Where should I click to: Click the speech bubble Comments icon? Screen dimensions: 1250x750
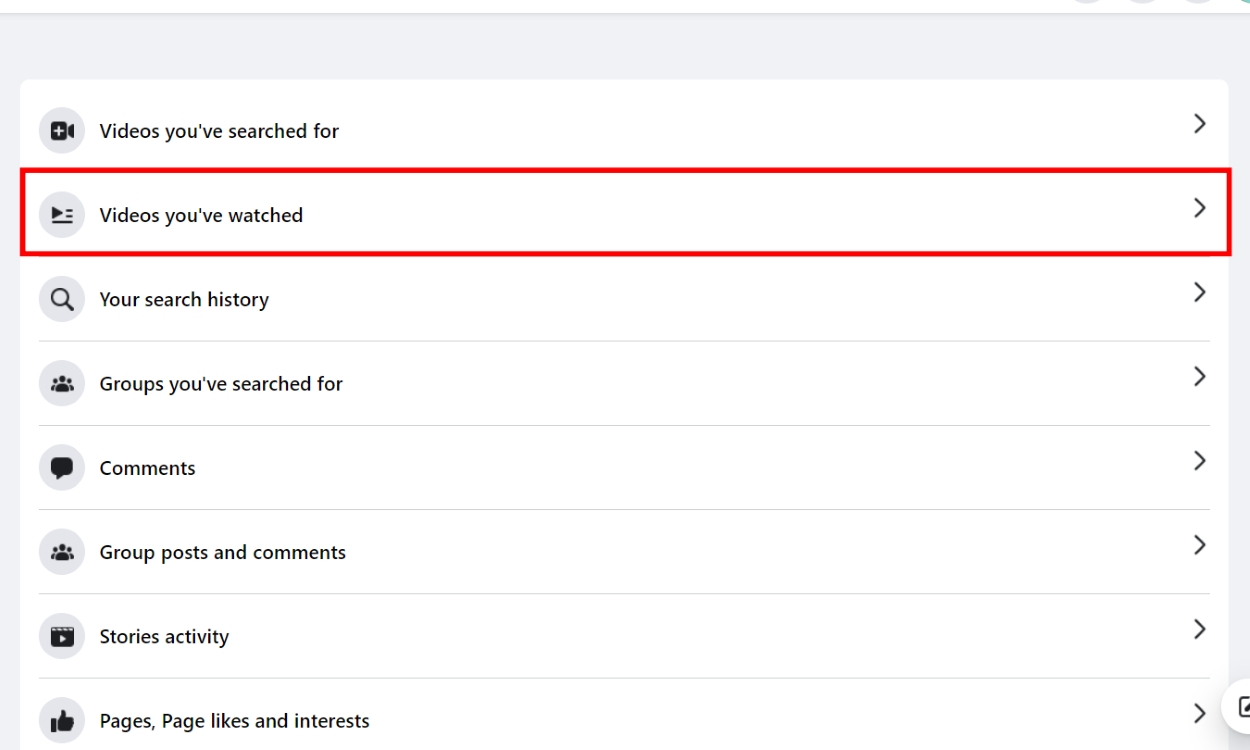[x=62, y=468]
